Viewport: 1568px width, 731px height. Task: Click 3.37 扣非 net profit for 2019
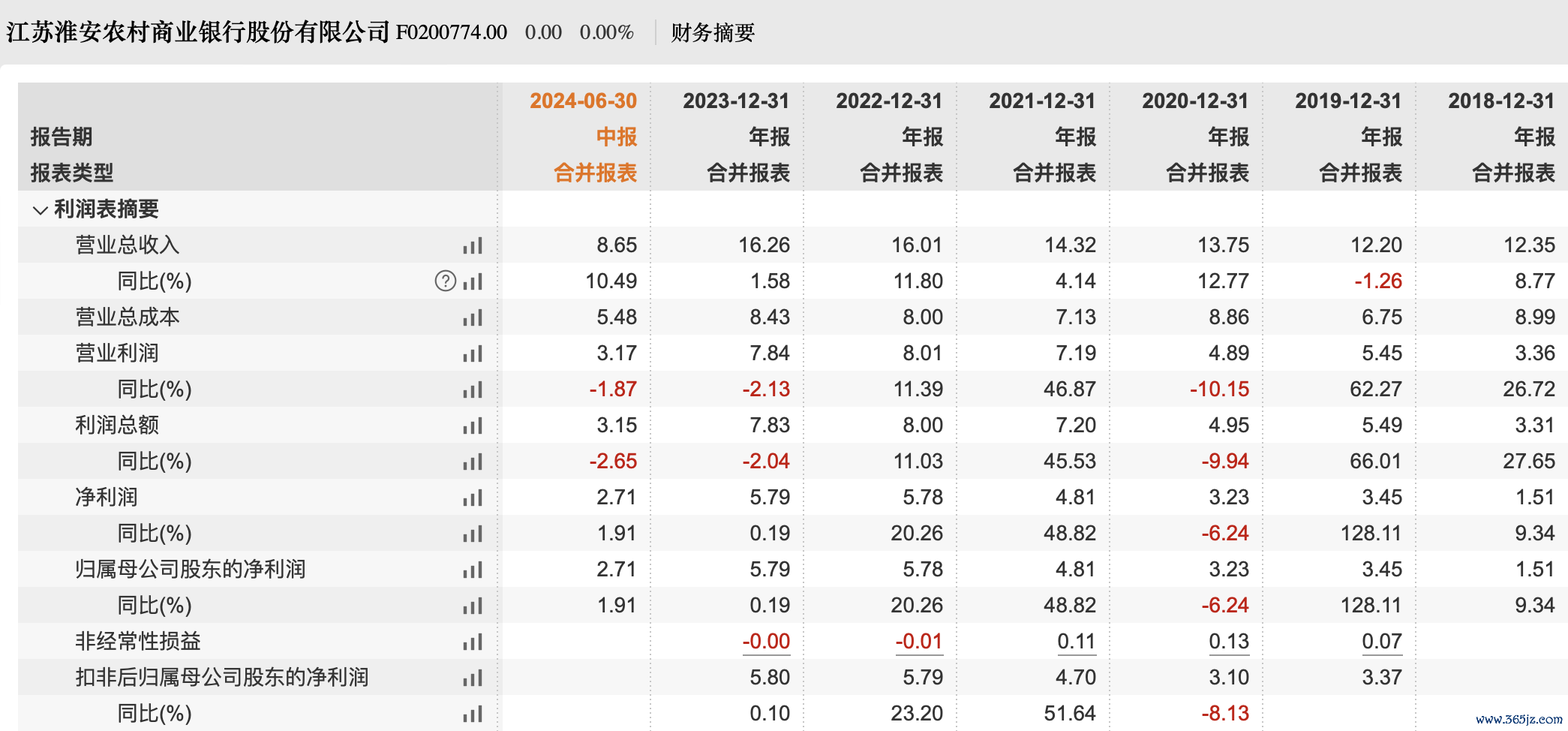1382,678
